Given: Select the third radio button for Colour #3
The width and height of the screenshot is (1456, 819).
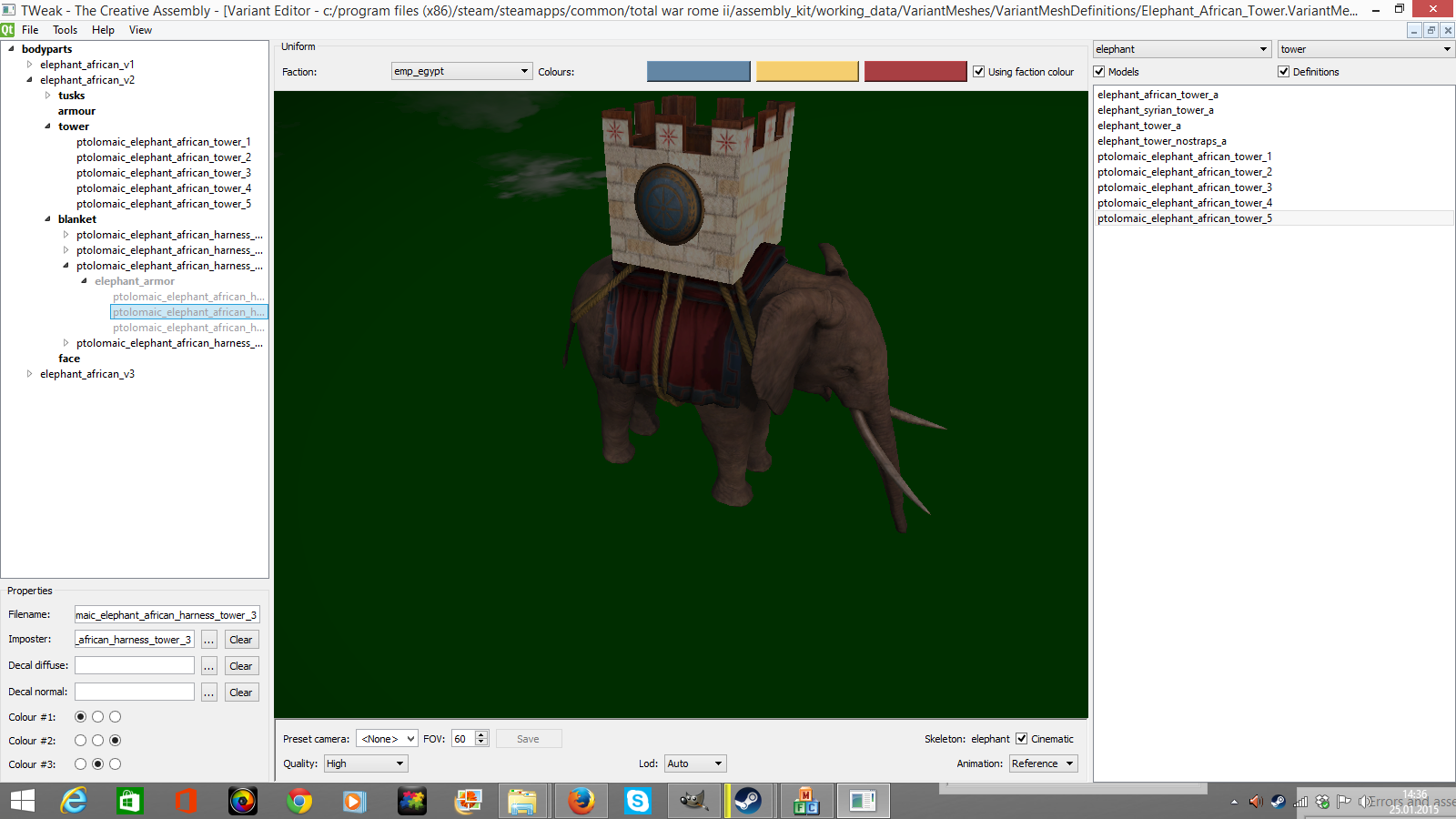Looking at the screenshot, I should (116, 764).
